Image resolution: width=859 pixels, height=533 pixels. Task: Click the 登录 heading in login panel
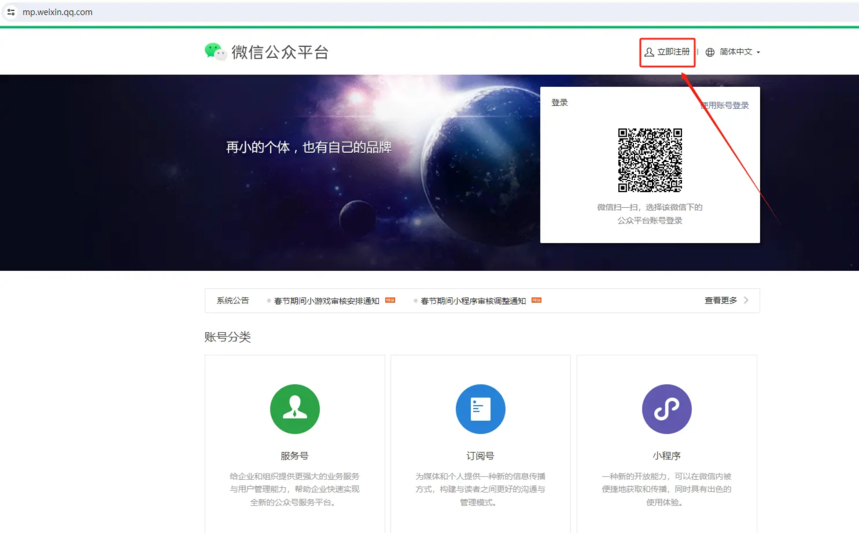pos(559,102)
